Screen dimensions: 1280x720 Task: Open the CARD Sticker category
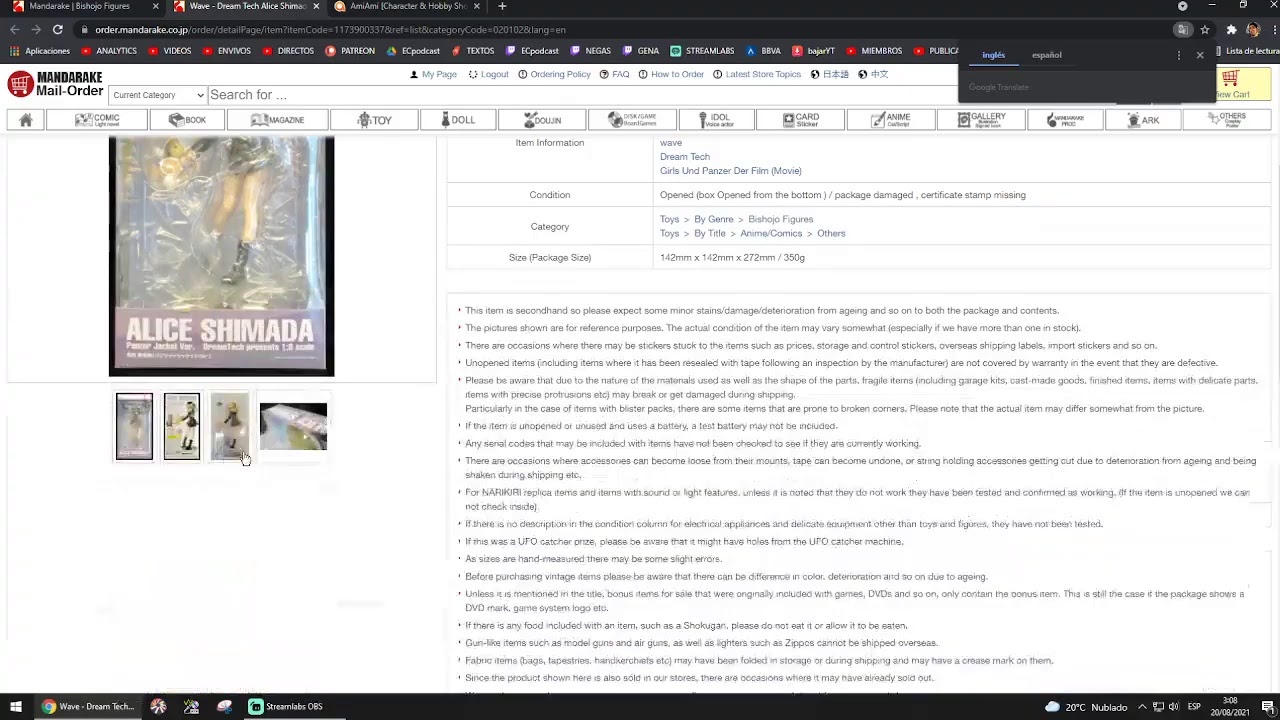(801, 120)
